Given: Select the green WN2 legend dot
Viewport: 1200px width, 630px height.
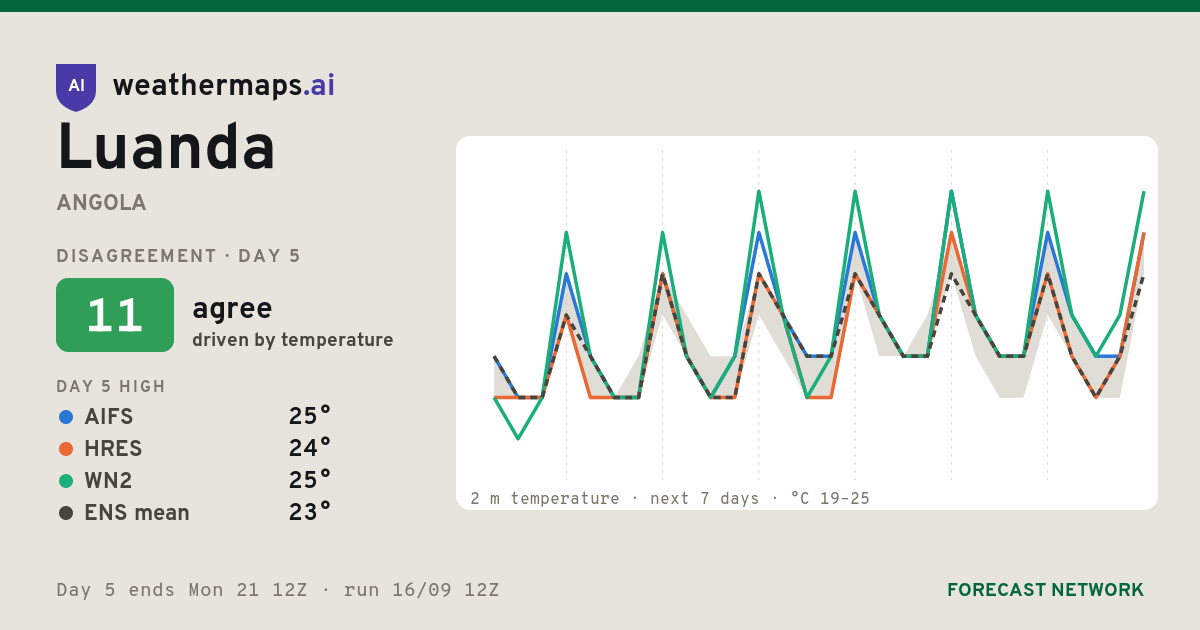Looking at the screenshot, I should (66, 481).
